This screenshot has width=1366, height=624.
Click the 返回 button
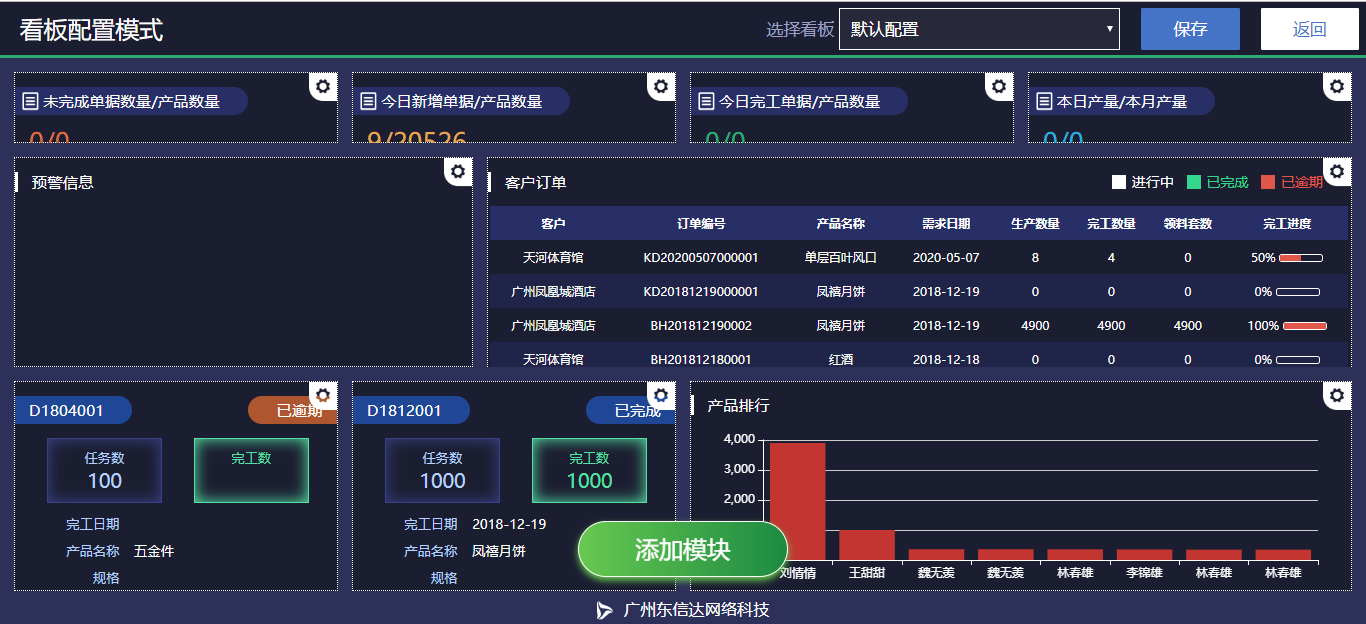pyautogui.click(x=1309, y=28)
